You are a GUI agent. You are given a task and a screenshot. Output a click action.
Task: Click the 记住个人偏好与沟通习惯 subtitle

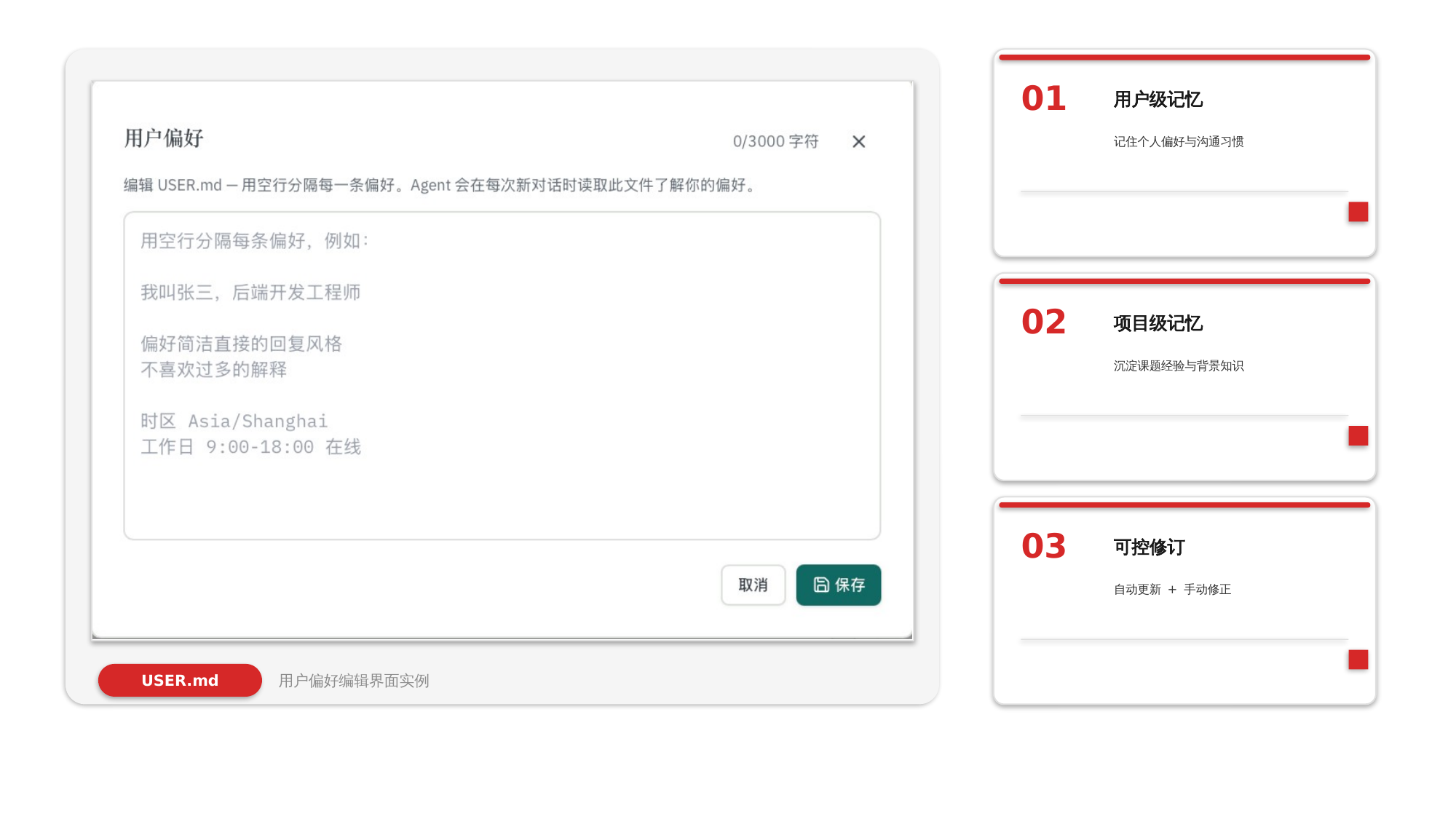coord(1179,141)
